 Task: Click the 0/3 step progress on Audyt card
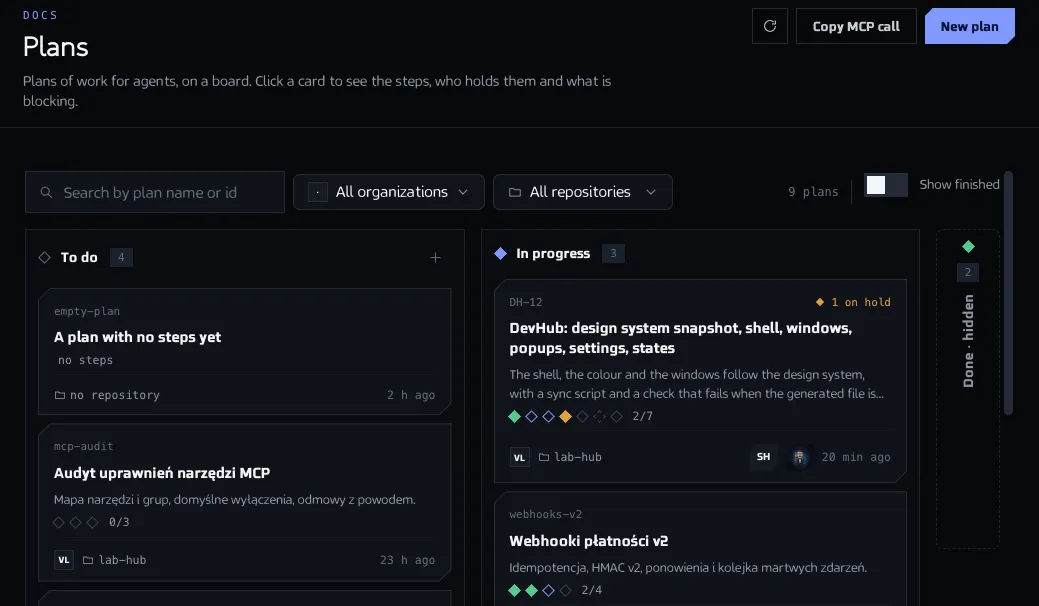(119, 522)
